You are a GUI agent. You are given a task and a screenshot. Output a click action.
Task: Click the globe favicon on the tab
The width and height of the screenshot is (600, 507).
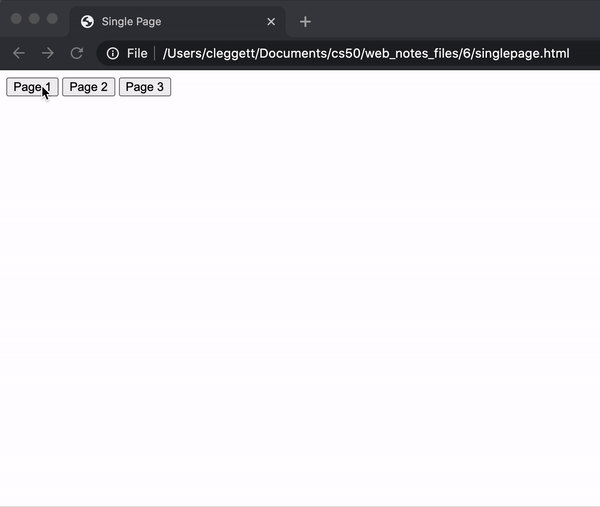pos(87,21)
